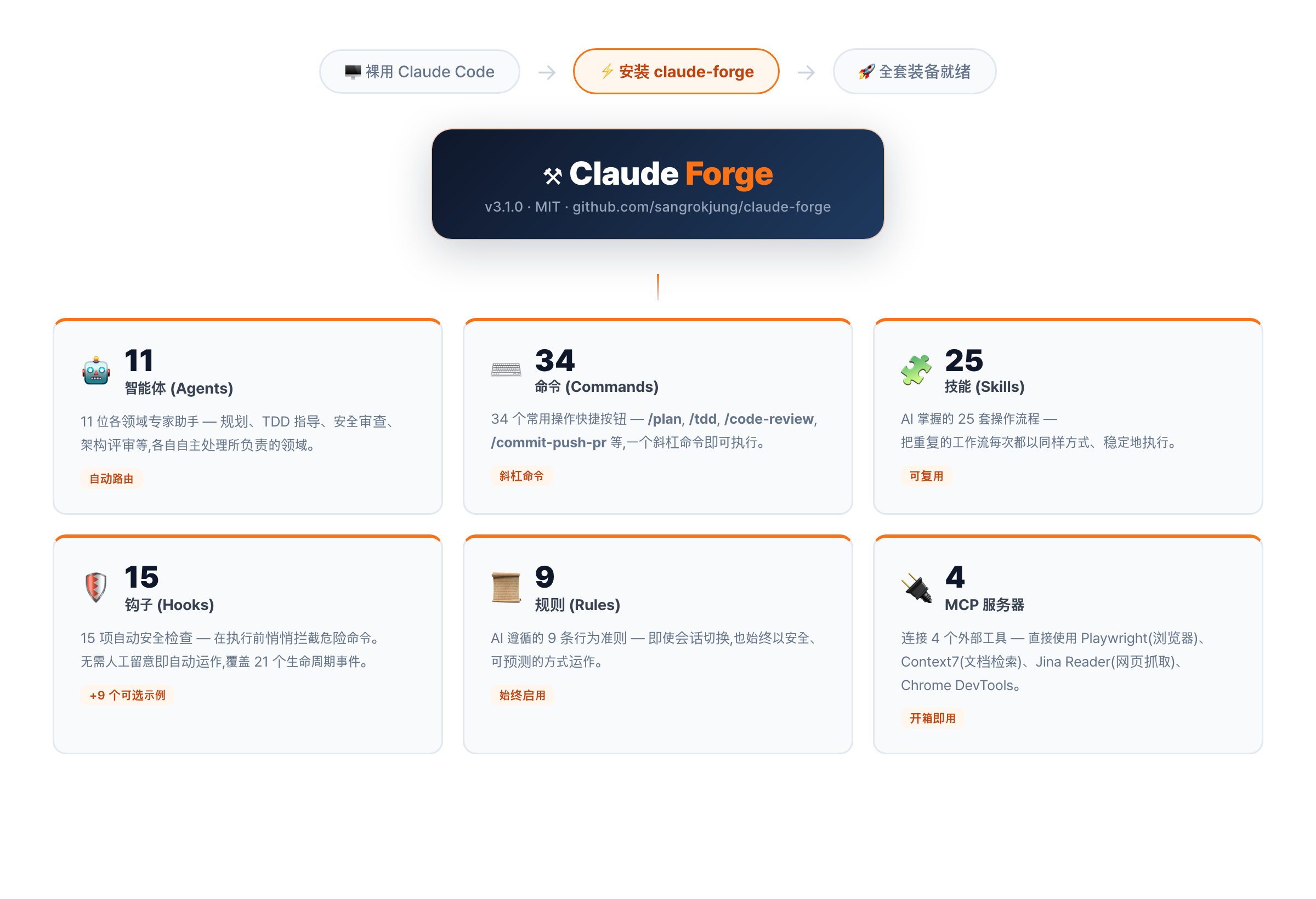Click the 可复用 tag
1316x899 pixels.
point(927,476)
